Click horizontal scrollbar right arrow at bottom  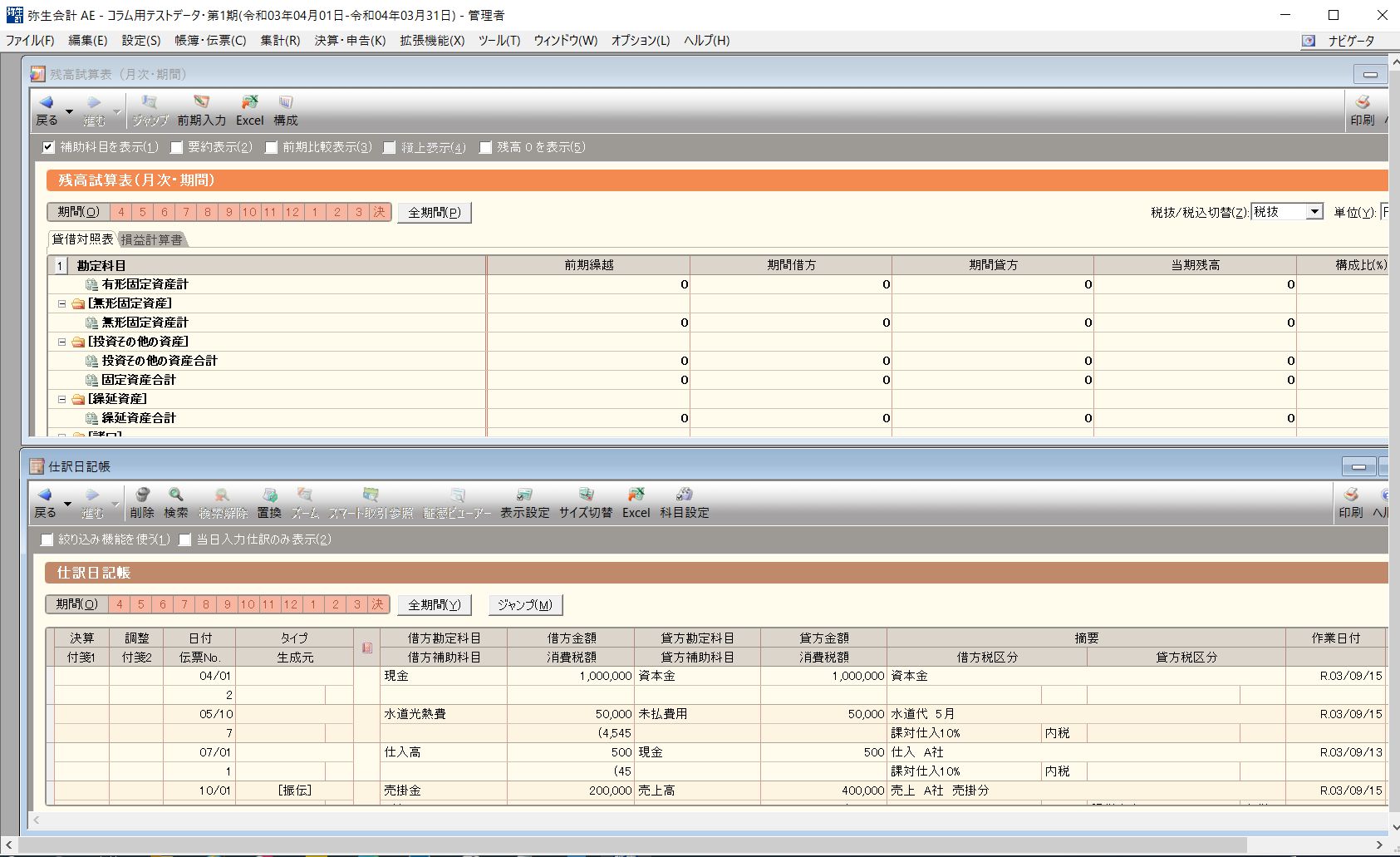pos(1379,845)
